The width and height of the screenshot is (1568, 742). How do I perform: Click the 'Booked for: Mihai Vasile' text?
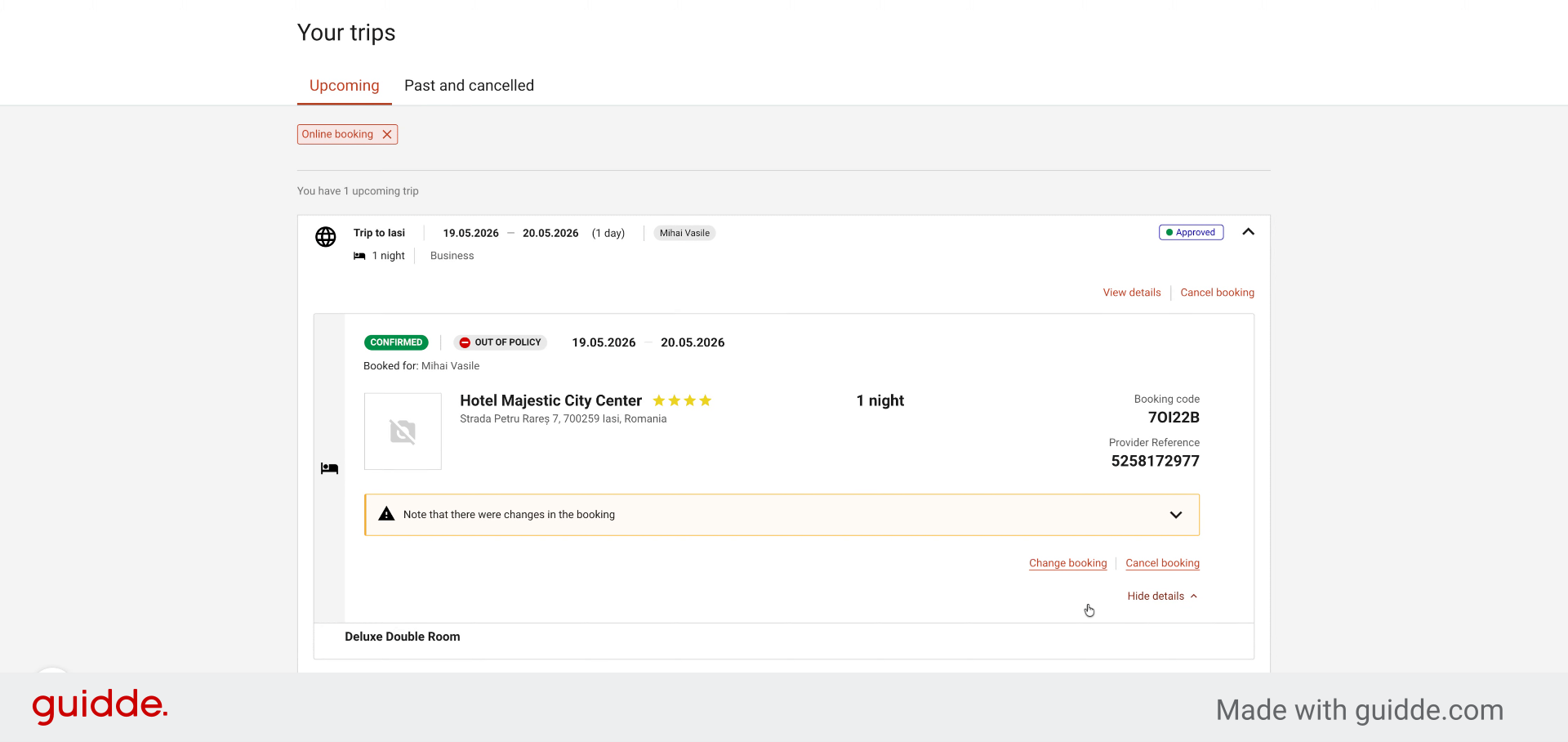[421, 366]
